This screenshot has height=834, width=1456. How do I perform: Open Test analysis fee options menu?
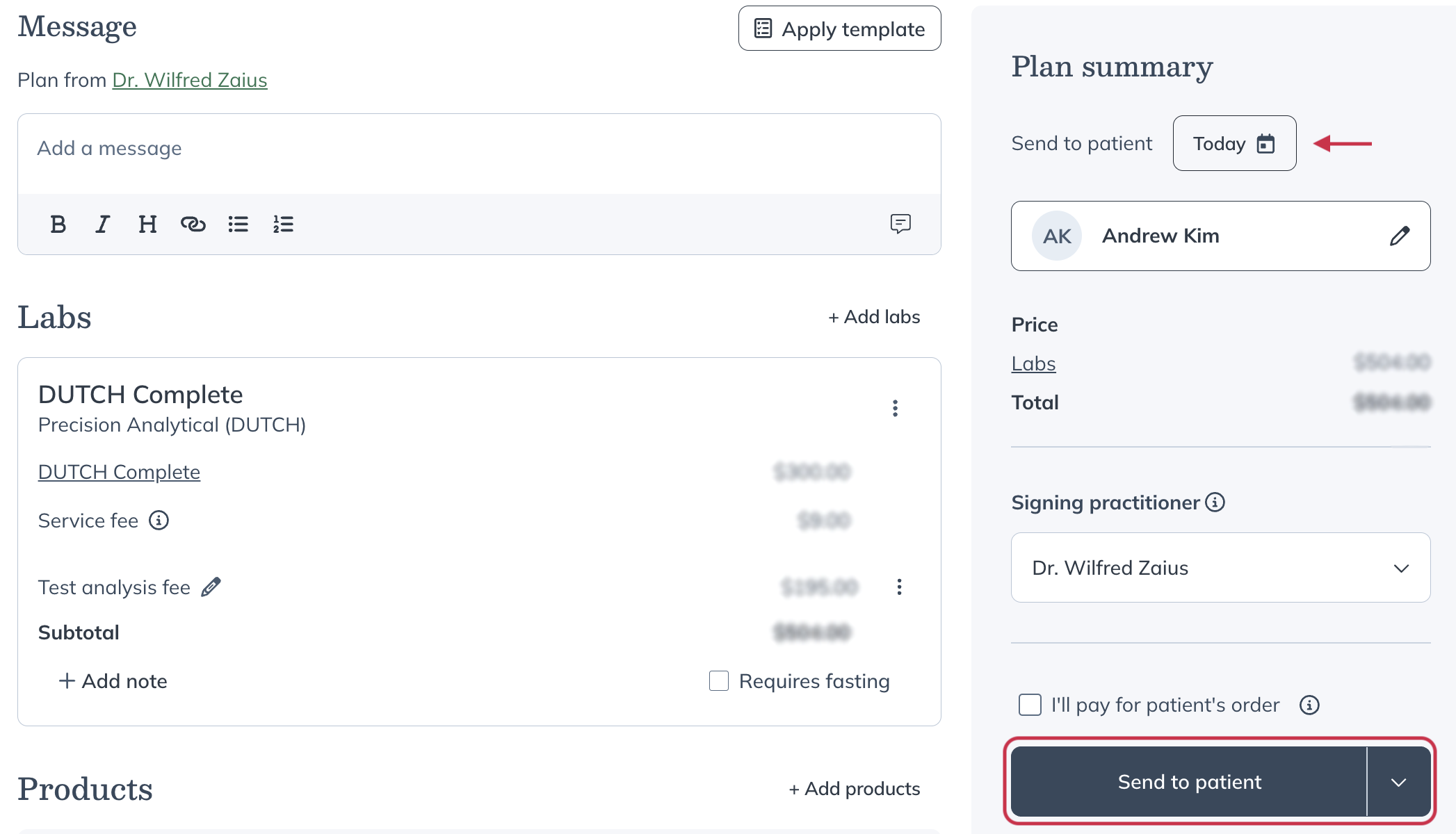(x=899, y=587)
